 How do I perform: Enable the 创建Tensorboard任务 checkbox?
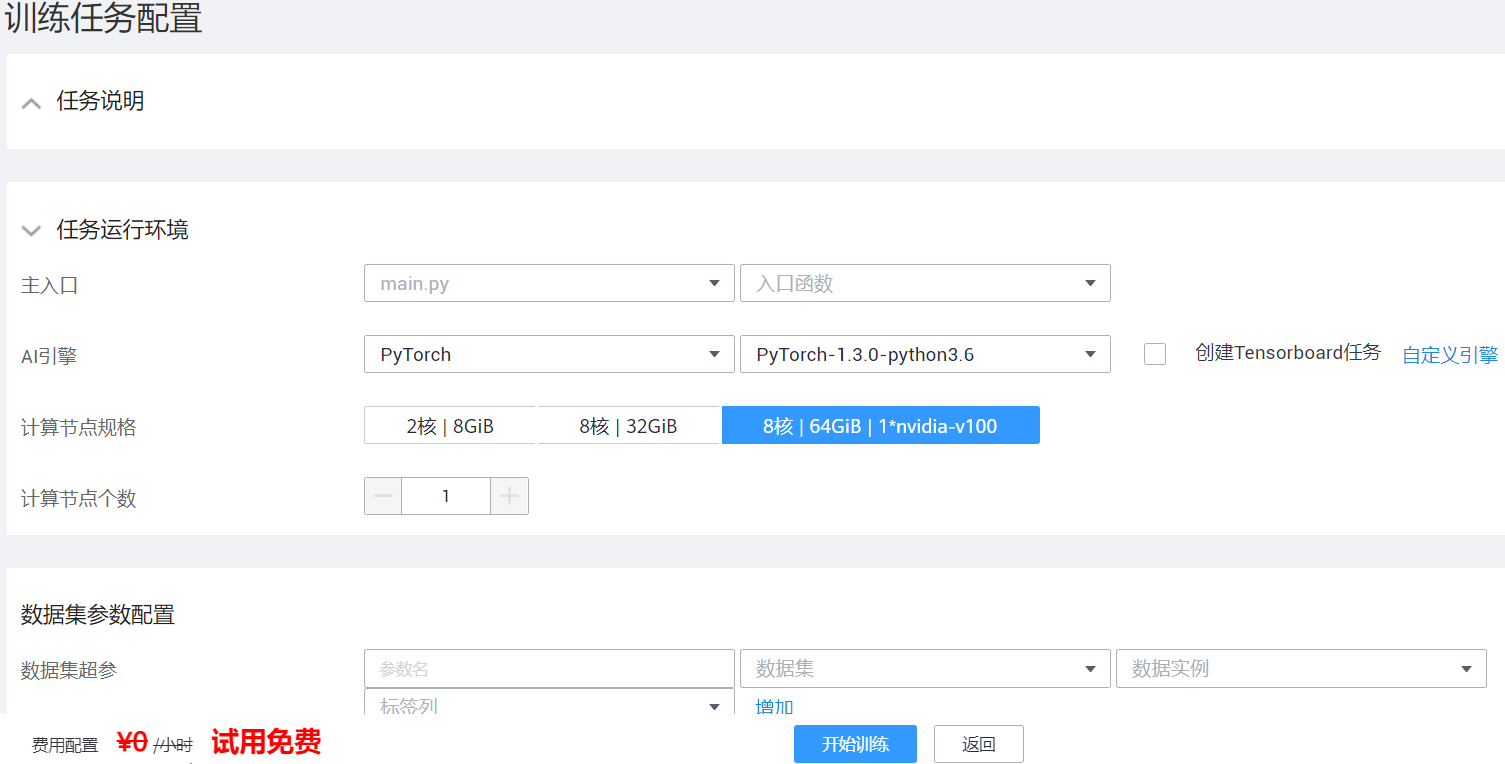point(1155,354)
